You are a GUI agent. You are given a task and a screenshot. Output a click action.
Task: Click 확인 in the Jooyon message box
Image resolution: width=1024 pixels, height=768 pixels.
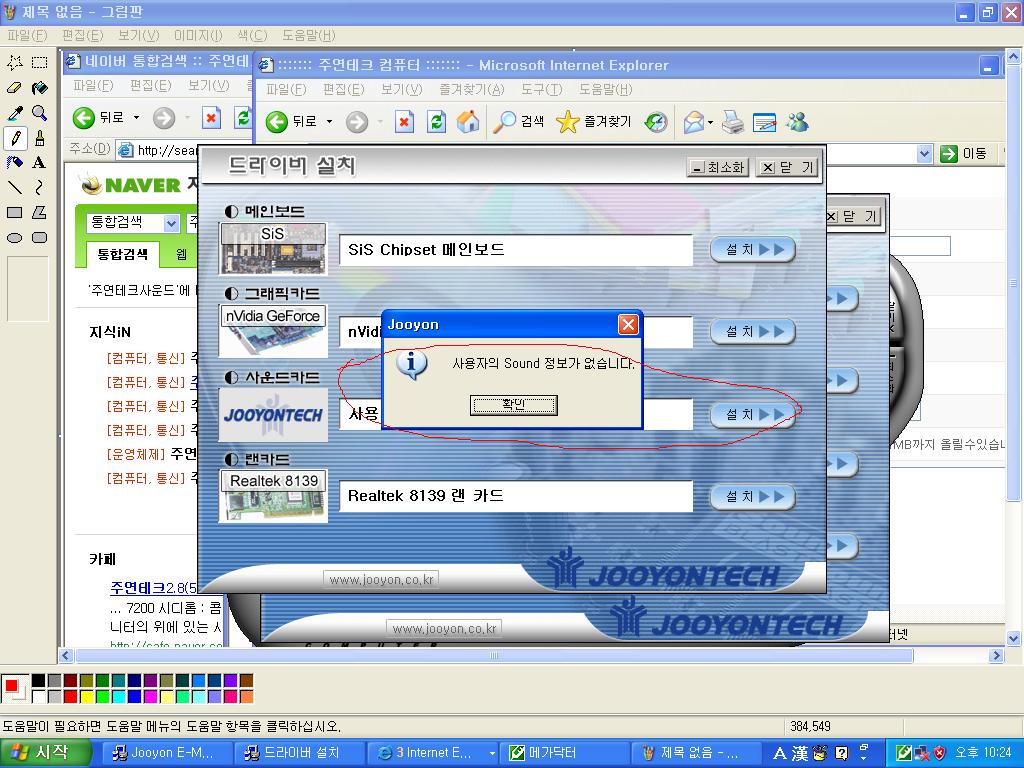pos(513,405)
